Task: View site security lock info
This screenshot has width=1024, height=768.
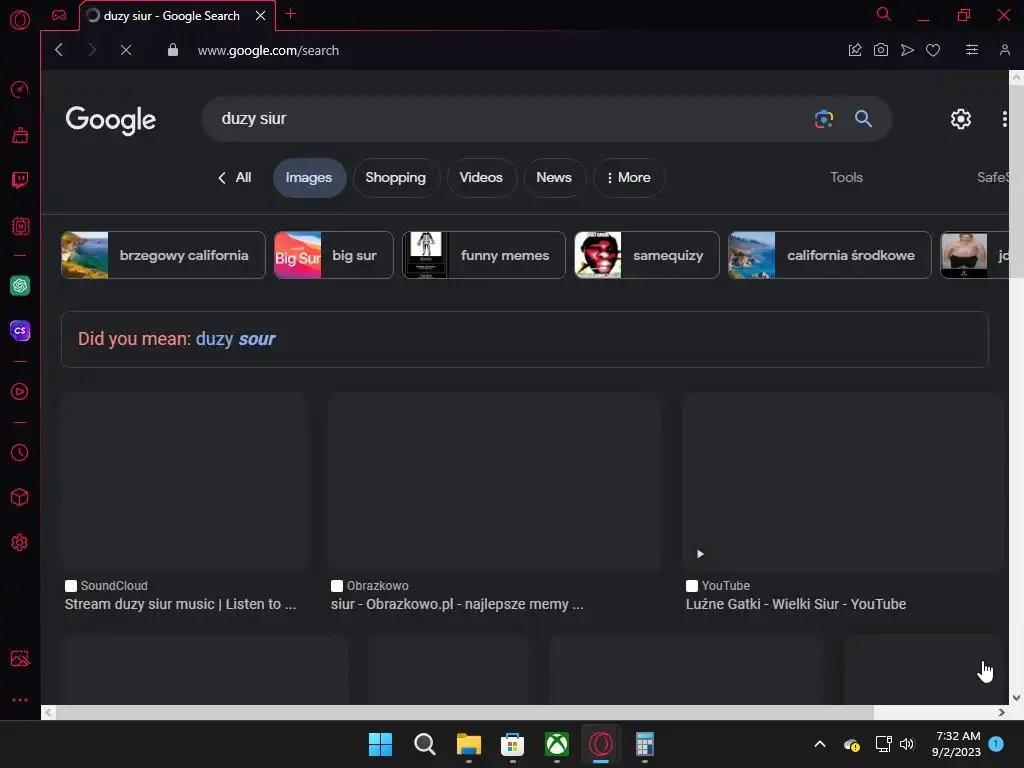Action: click(x=172, y=50)
